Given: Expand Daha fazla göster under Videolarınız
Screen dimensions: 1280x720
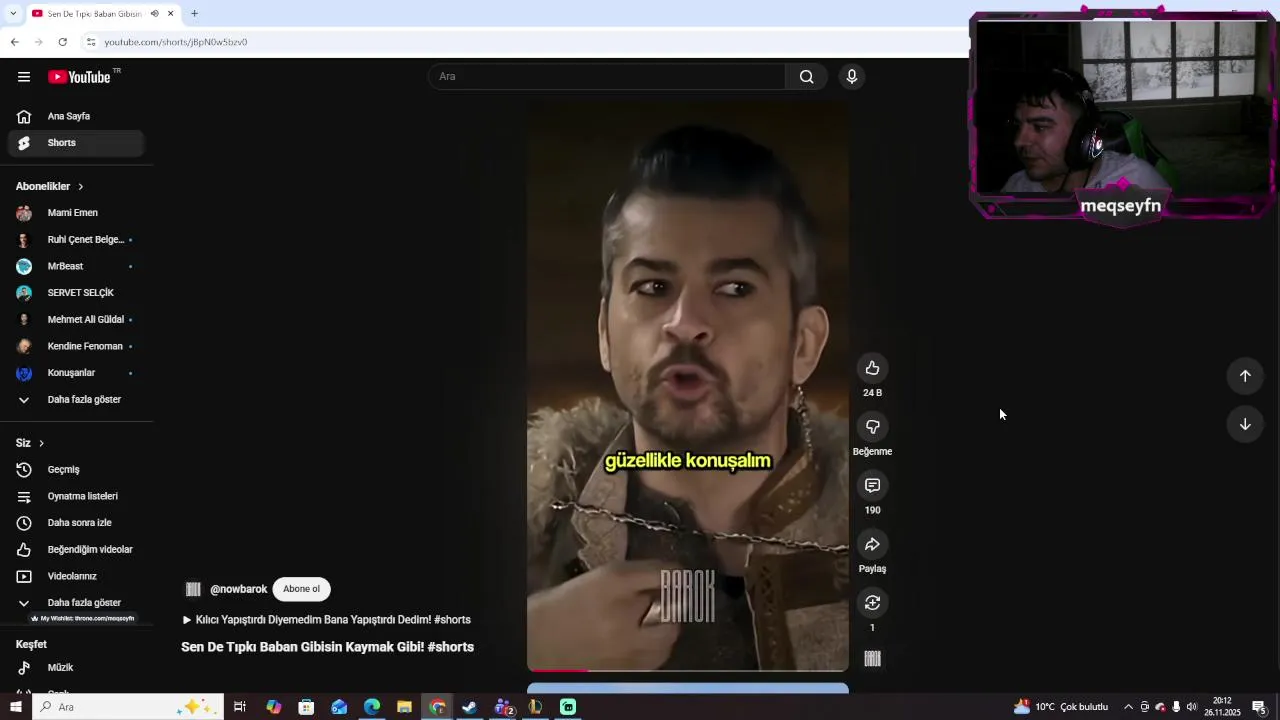Looking at the screenshot, I should click(76, 603).
